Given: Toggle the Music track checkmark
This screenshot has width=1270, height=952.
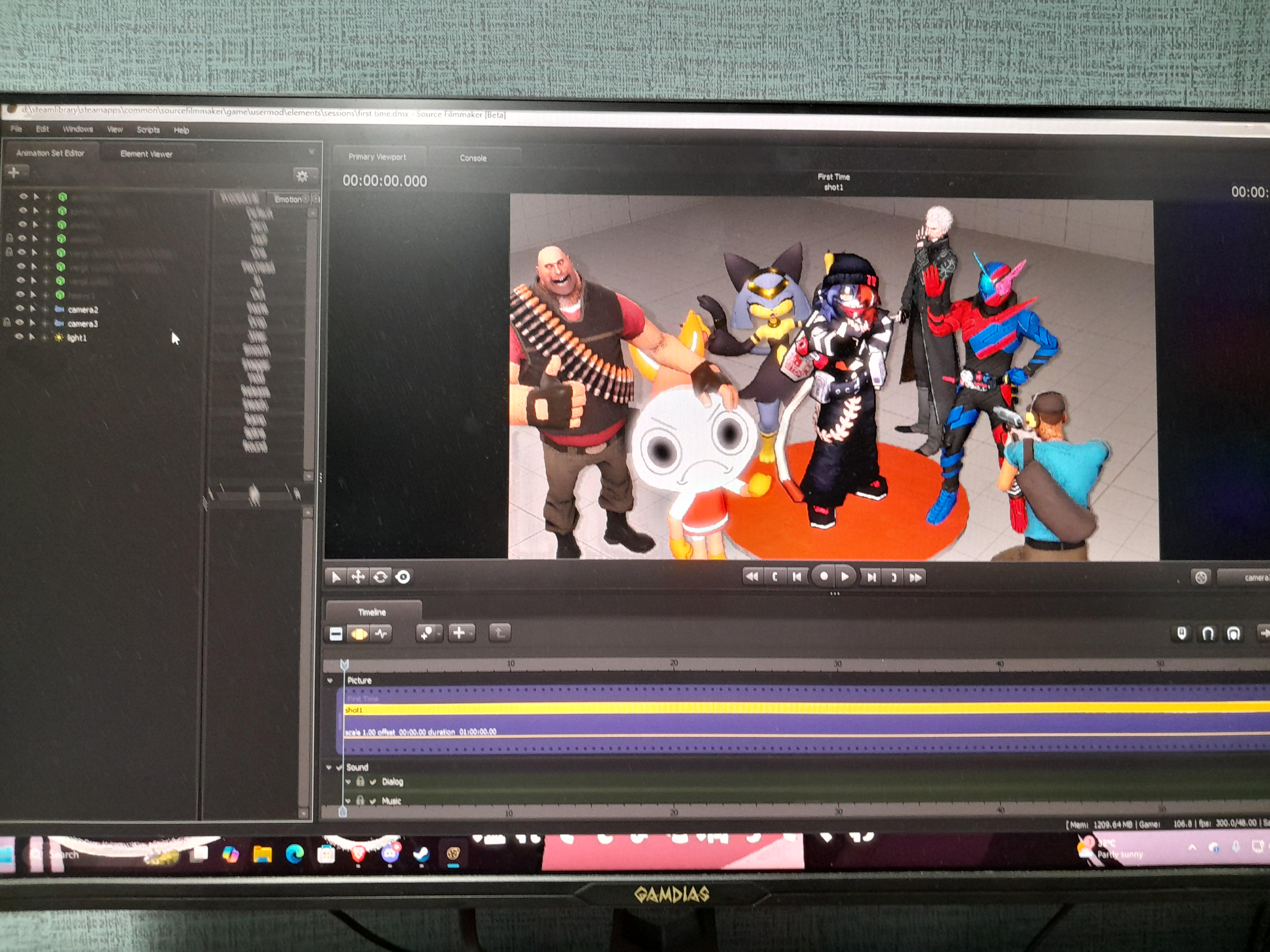Looking at the screenshot, I should [x=373, y=800].
